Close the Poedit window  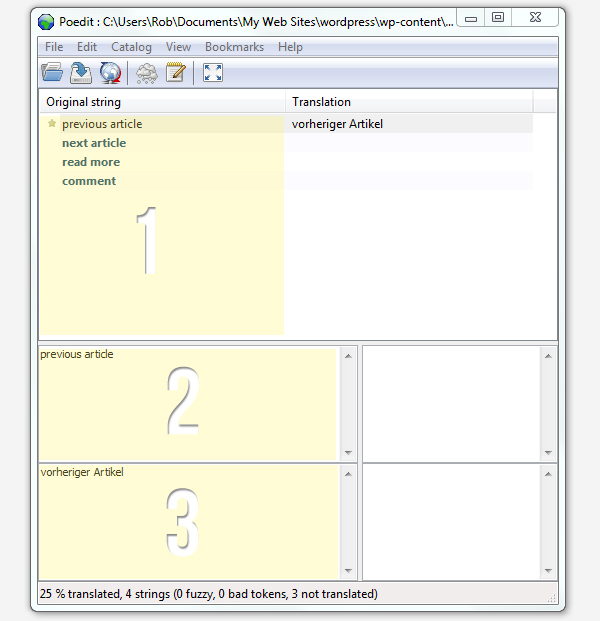click(x=535, y=17)
